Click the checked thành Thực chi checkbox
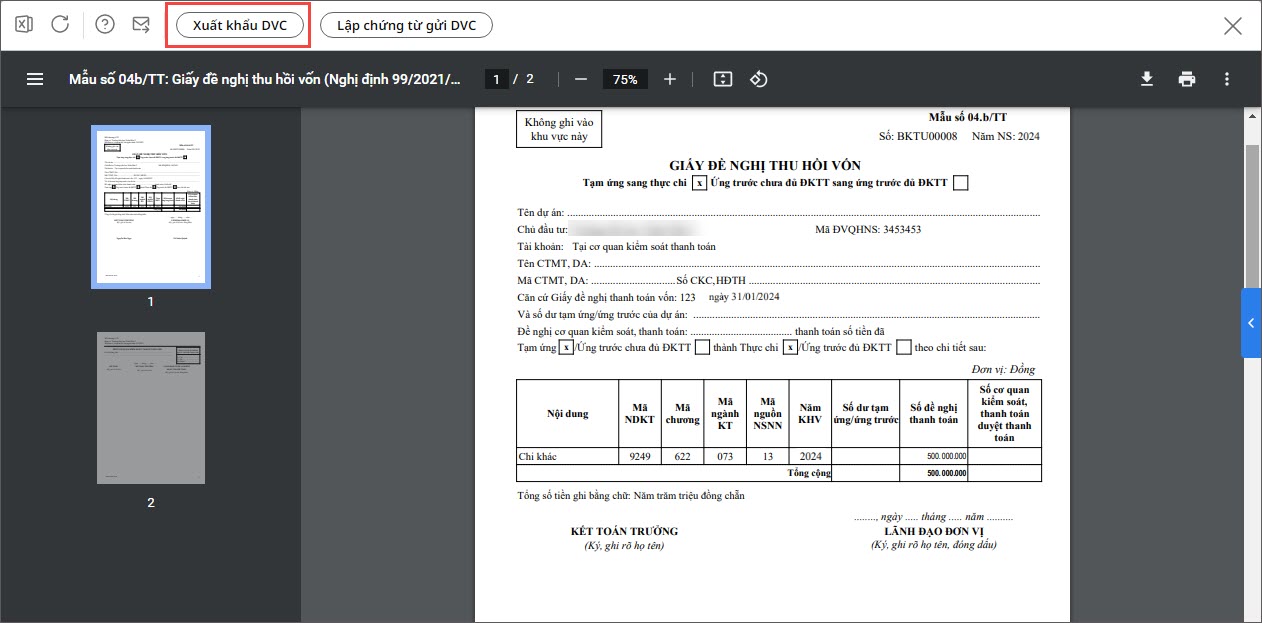The image size is (1262, 623). [790, 348]
